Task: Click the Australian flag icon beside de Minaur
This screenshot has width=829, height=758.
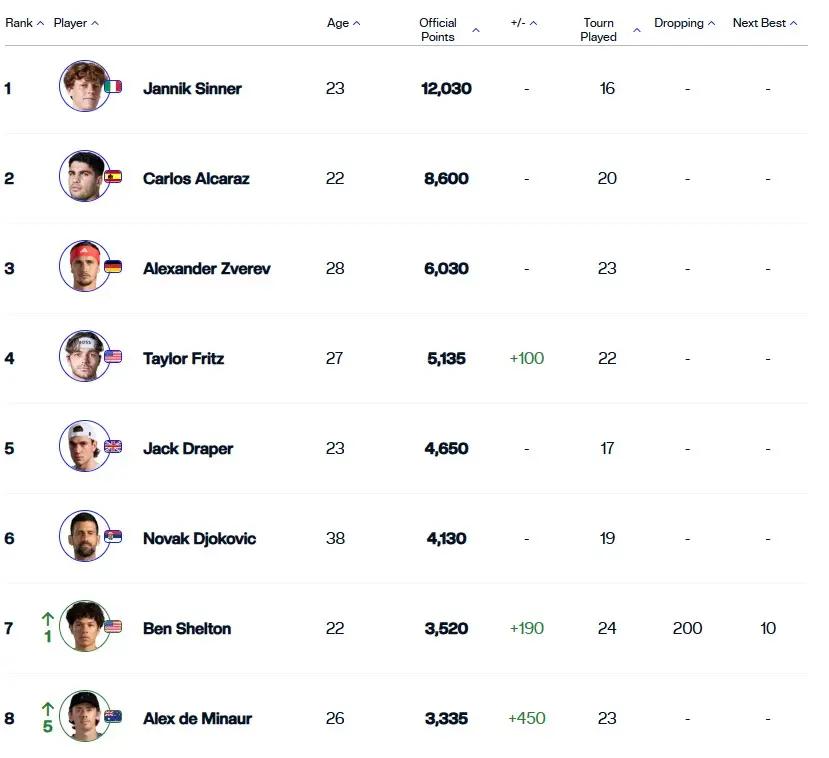Action: (113, 717)
